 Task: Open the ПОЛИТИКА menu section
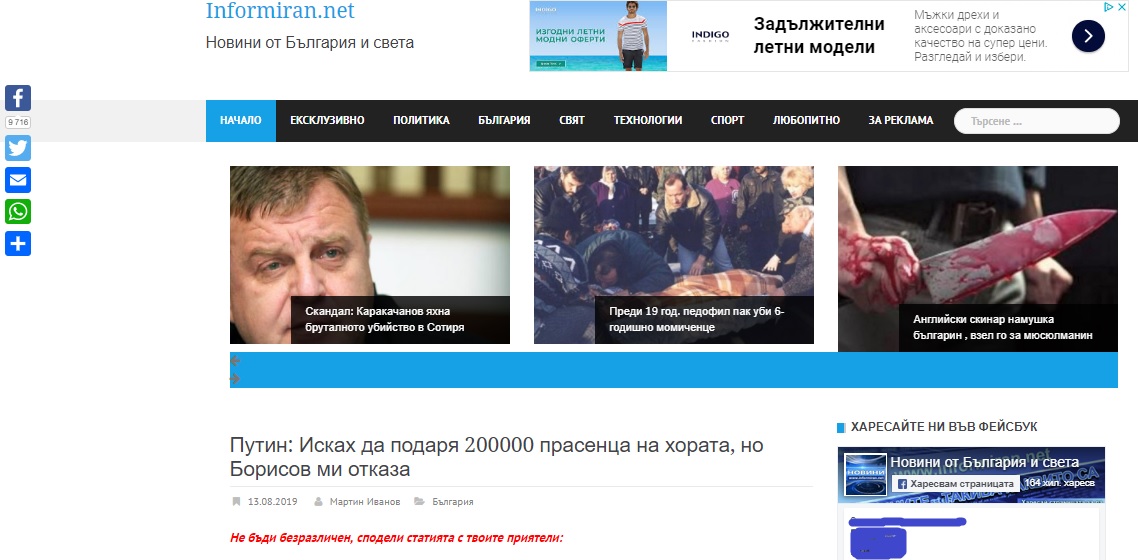[x=422, y=120]
